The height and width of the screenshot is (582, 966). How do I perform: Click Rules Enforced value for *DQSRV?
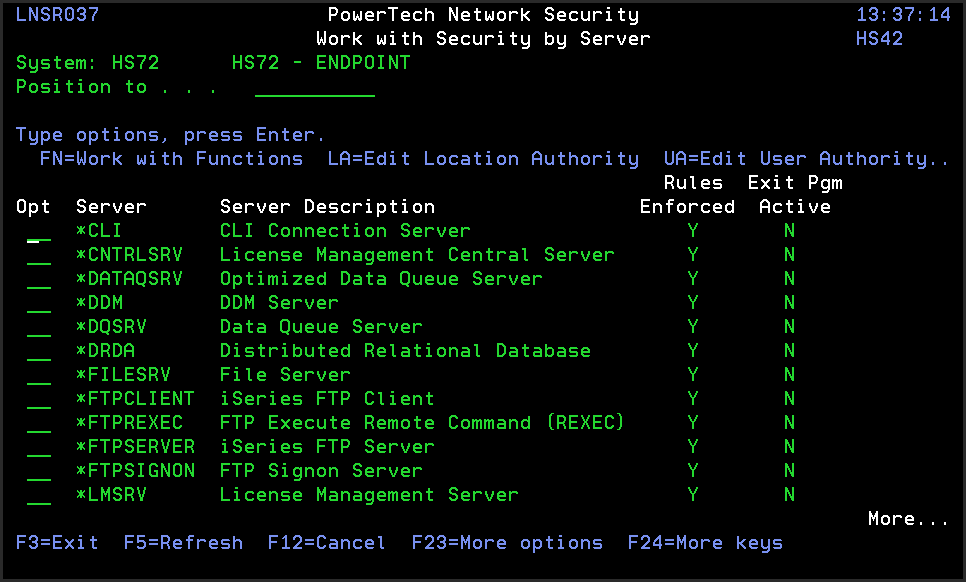(x=692, y=327)
